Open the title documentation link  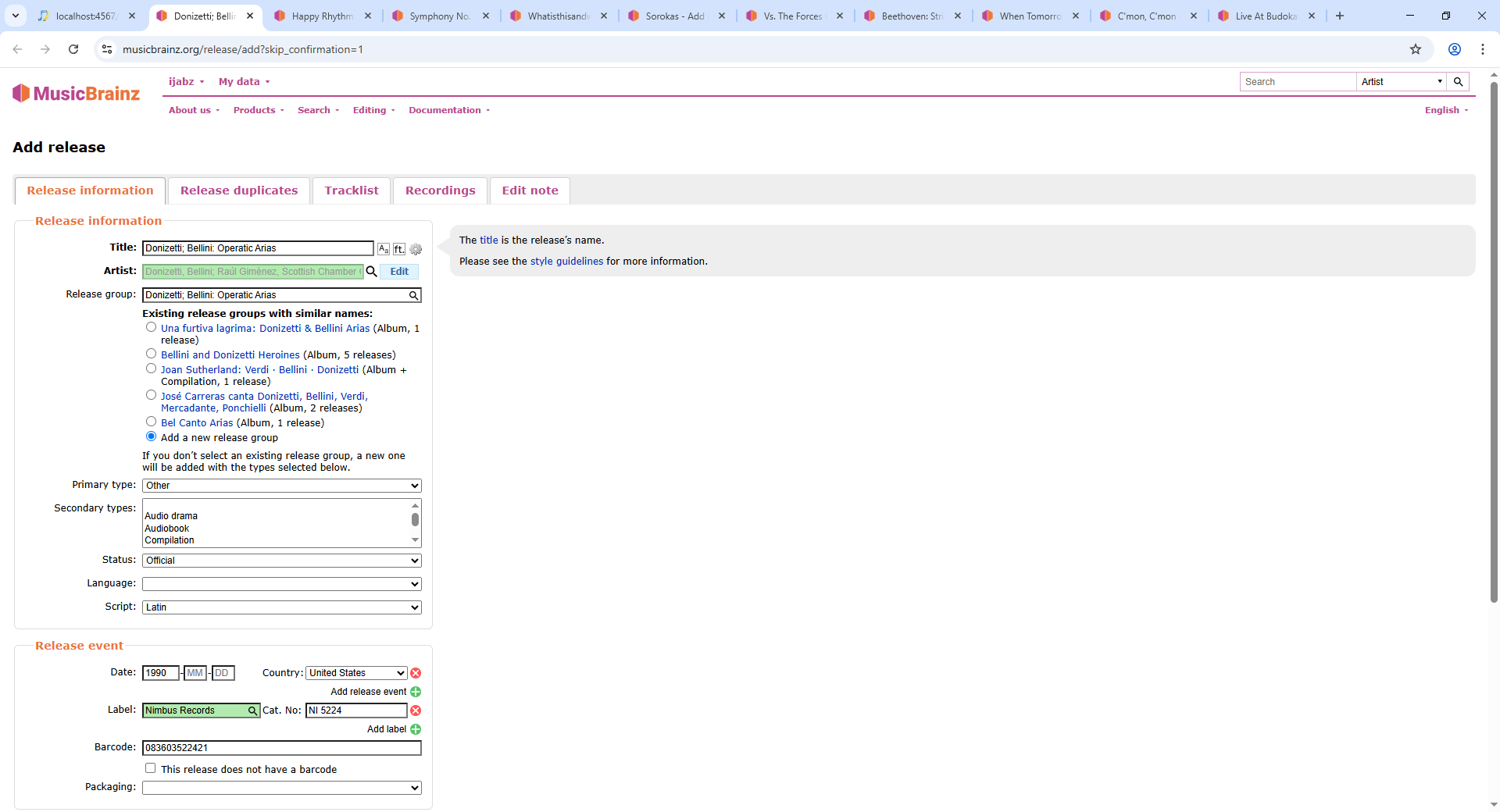(489, 240)
